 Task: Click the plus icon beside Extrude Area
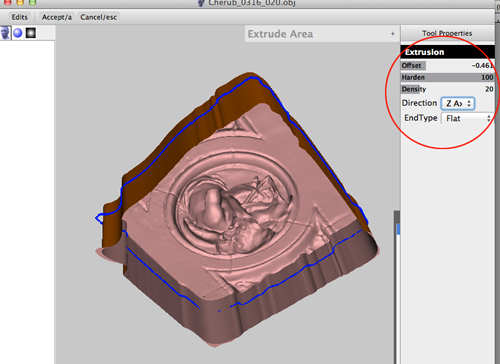click(393, 34)
